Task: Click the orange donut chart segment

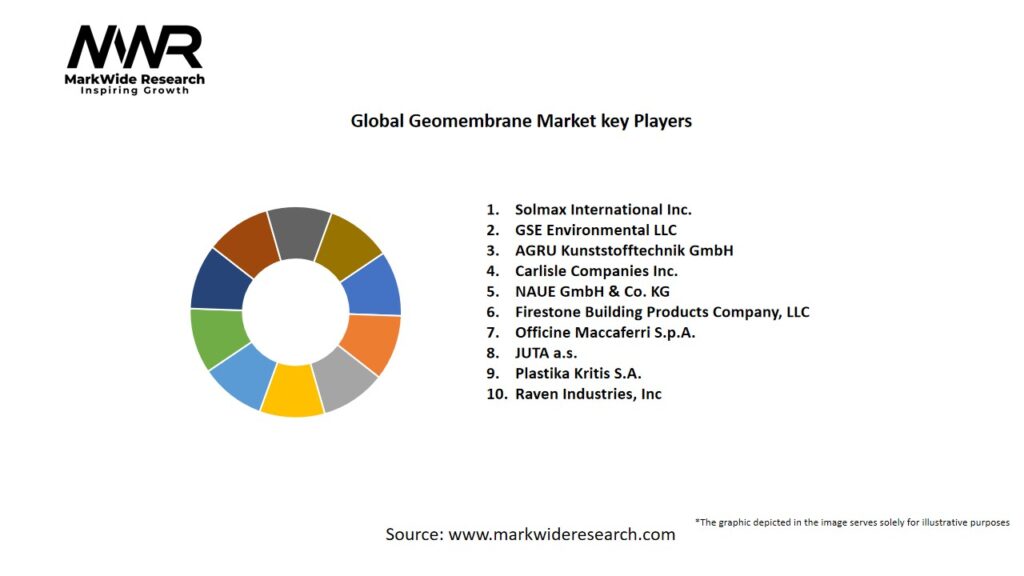Action: 372,343
